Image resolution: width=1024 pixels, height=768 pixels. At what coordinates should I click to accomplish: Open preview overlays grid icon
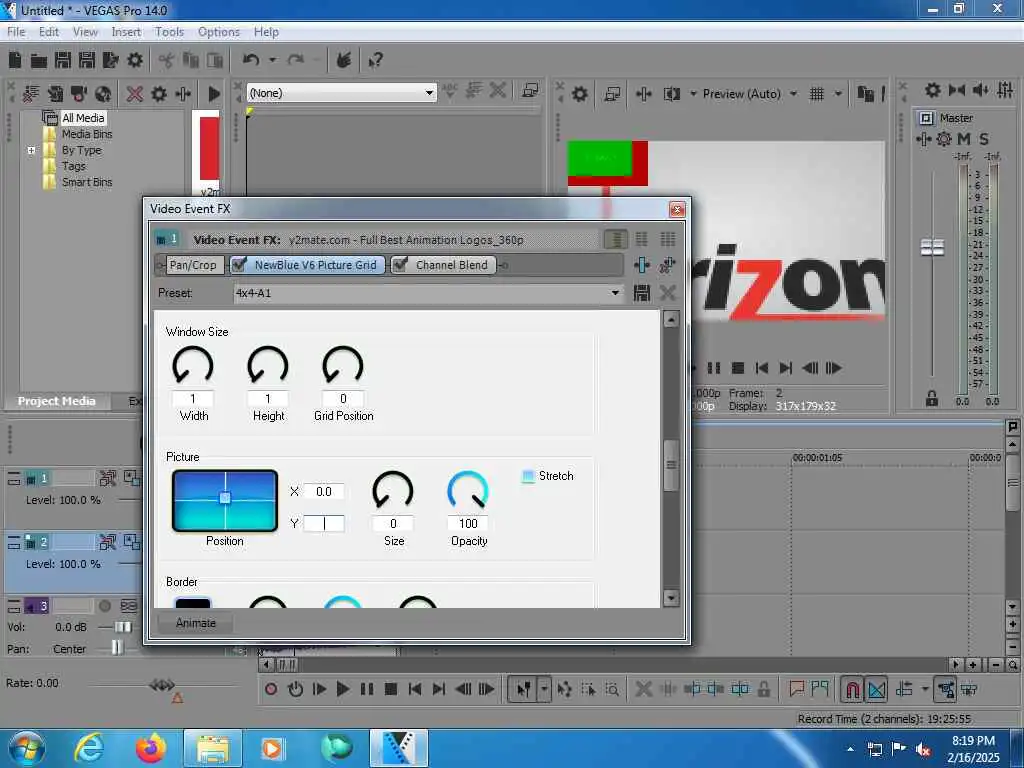(816, 94)
